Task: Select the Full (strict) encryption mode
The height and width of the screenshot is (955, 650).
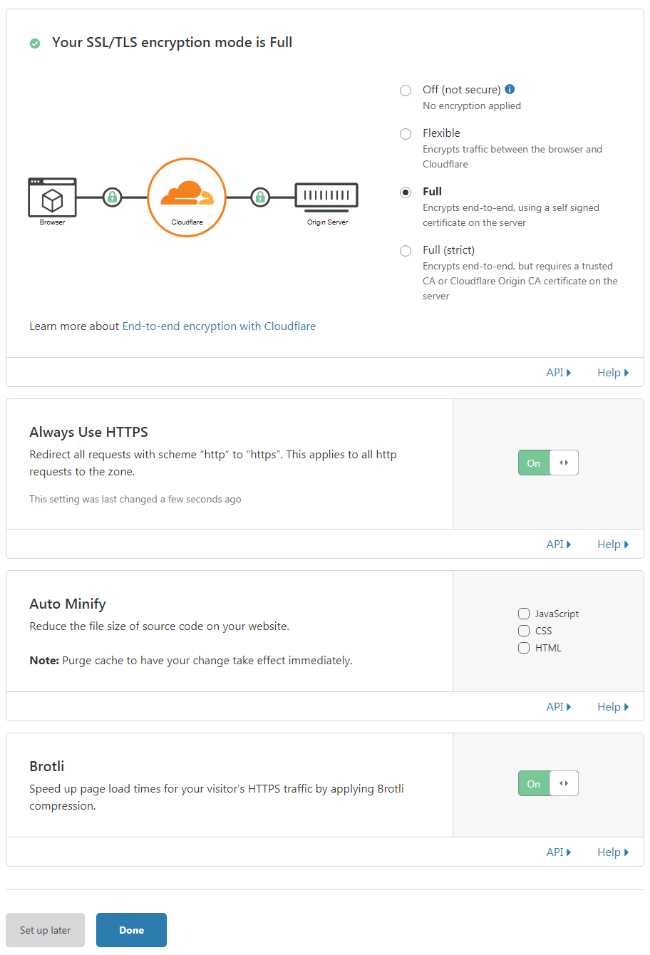Action: (x=406, y=251)
